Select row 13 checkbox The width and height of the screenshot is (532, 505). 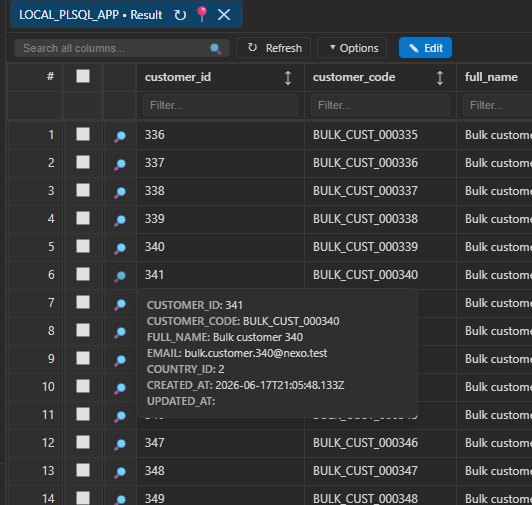pyautogui.click(x=83, y=470)
